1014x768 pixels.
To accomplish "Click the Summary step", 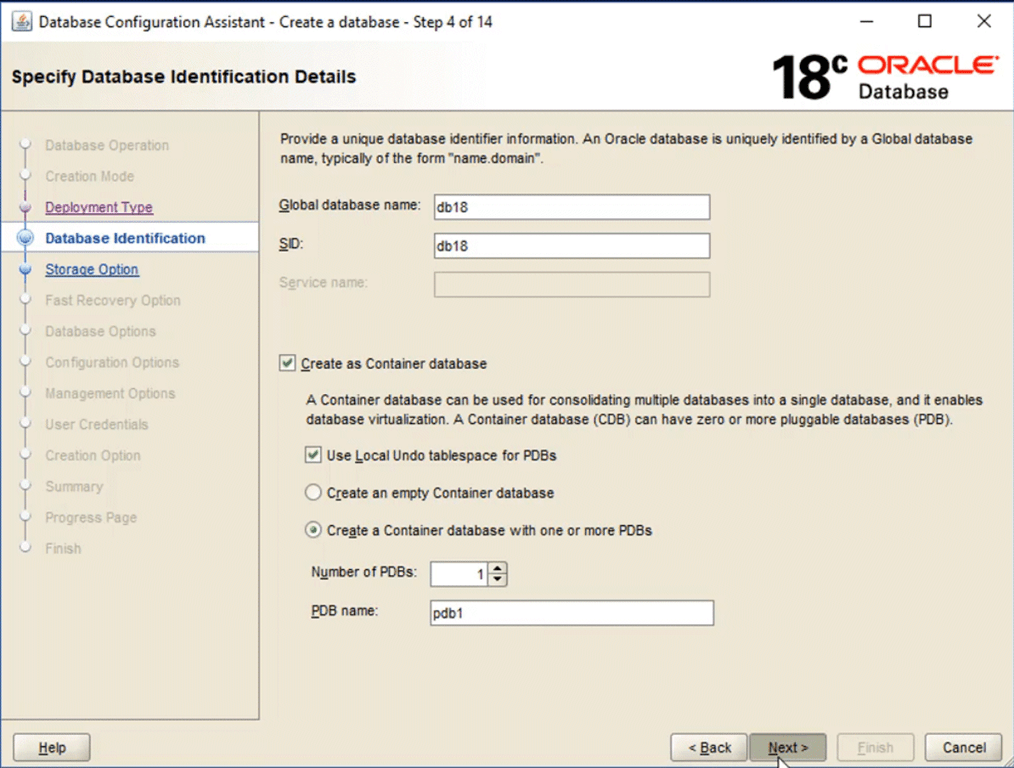I will pos(74,486).
